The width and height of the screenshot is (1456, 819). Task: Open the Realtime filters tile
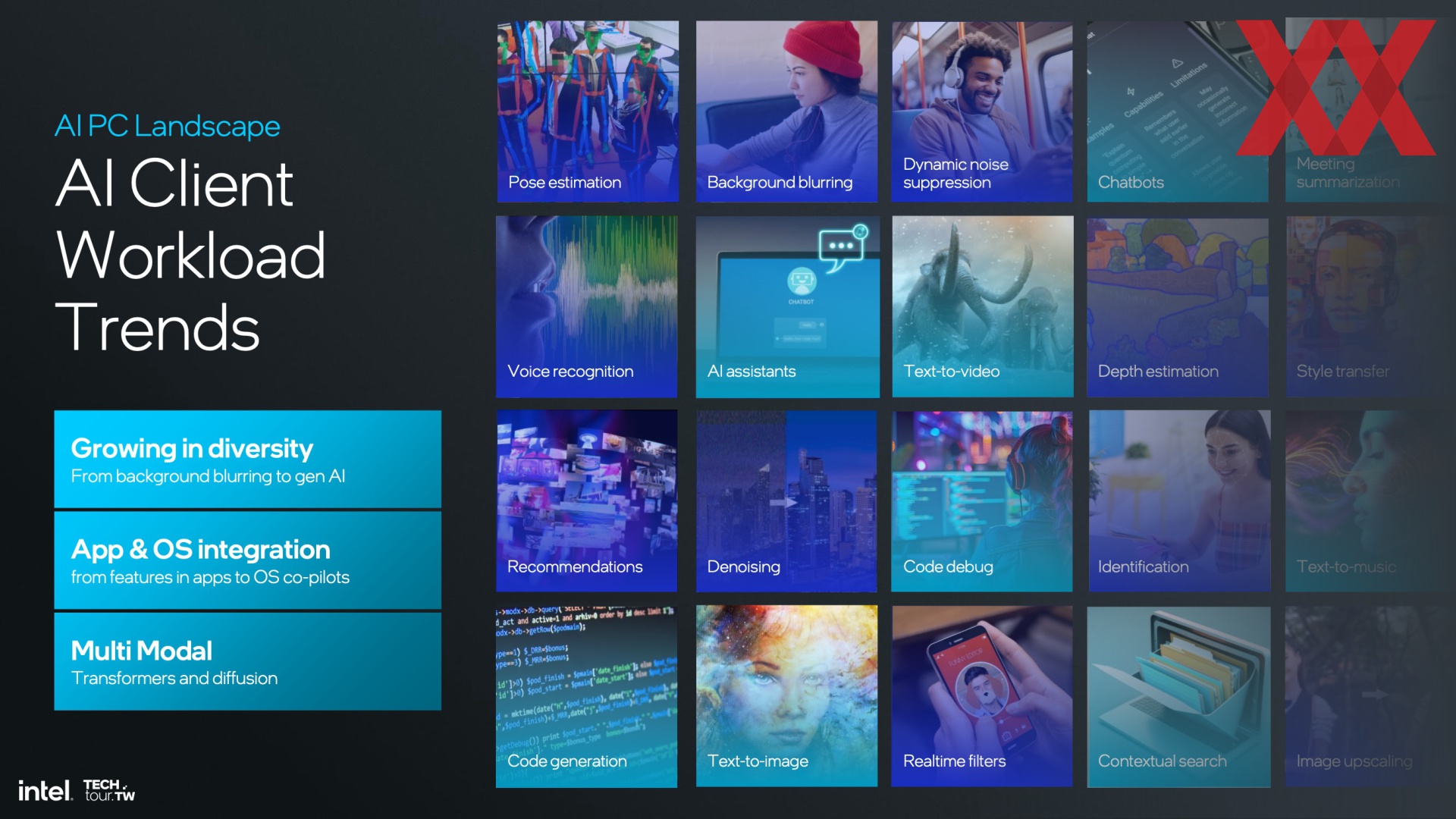tap(982, 696)
